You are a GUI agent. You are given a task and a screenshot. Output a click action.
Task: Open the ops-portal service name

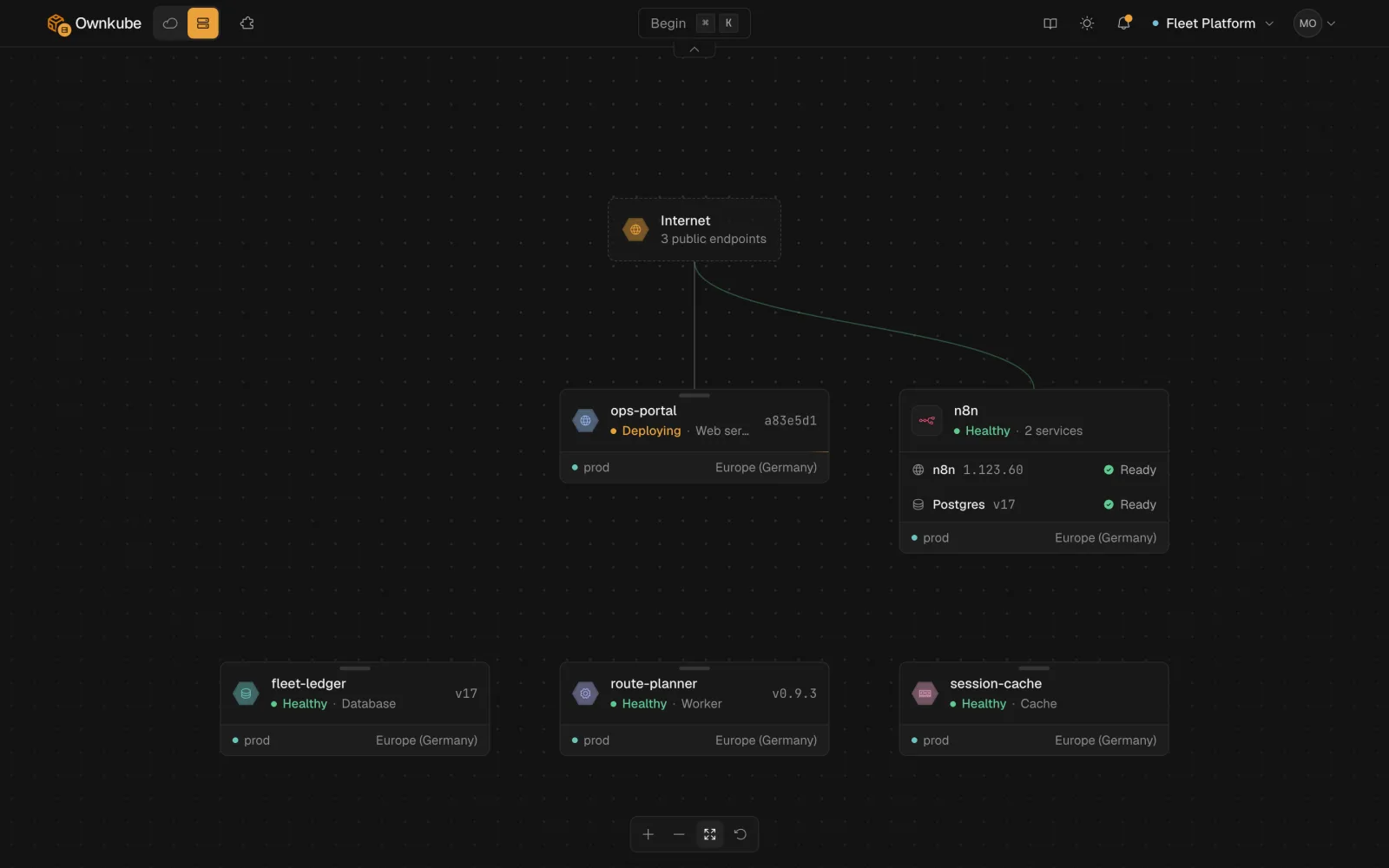coord(643,411)
